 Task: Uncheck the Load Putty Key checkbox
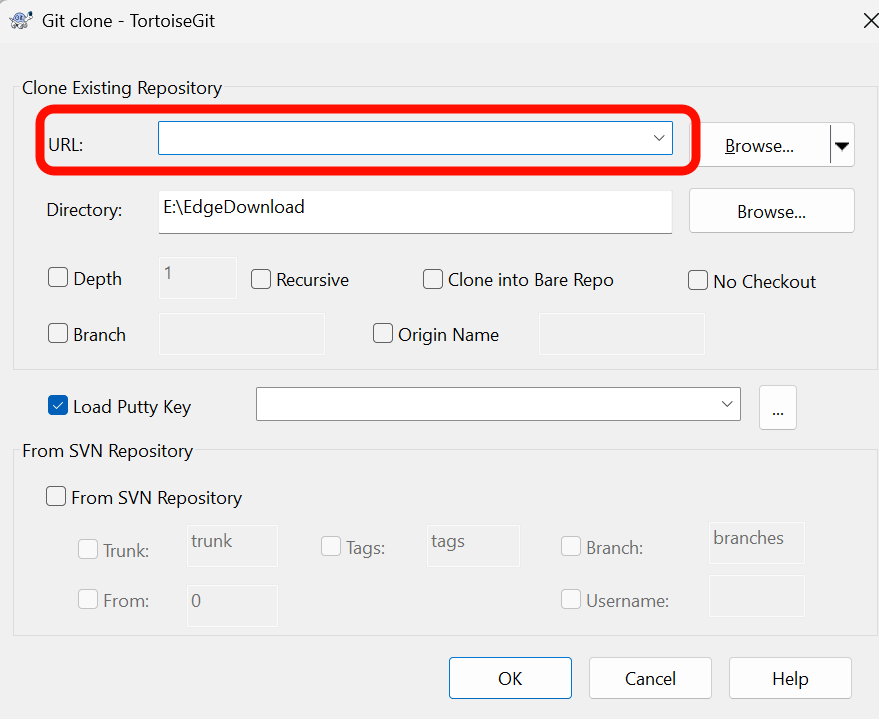[58, 405]
